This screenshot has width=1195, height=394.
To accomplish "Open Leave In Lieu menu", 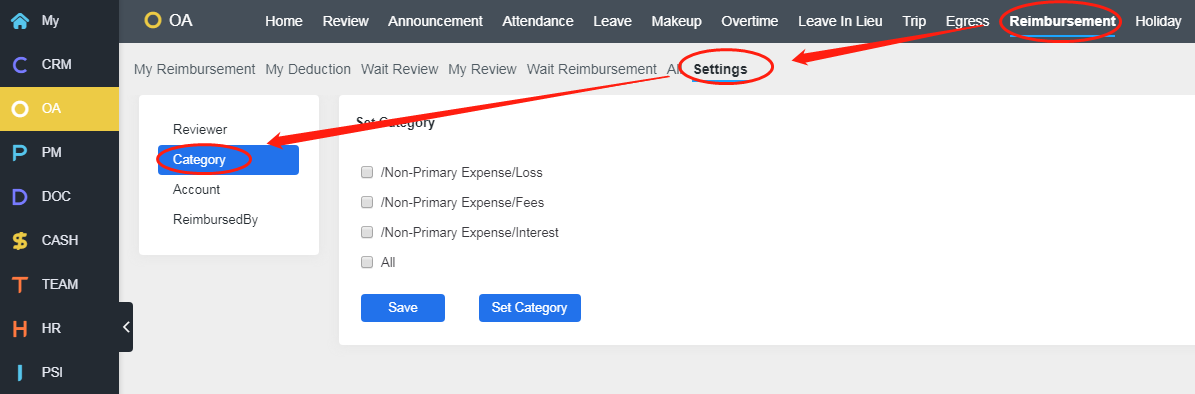I will [840, 21].
